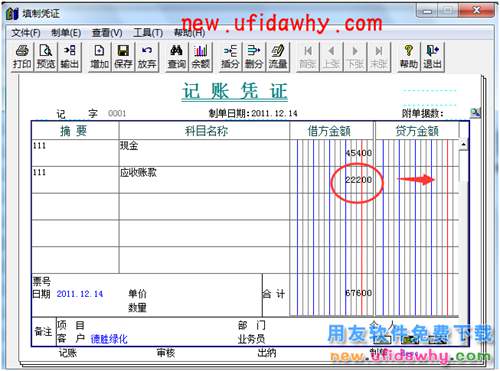Click the total debit value 67600
Screen dimensions: 500x371
tap(358, 293)
